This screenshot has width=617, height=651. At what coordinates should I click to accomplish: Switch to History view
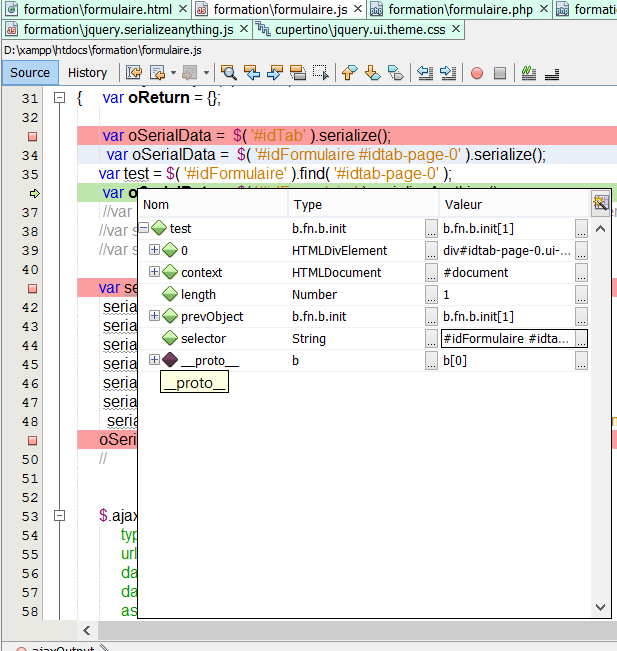click(x=87, y=73)
